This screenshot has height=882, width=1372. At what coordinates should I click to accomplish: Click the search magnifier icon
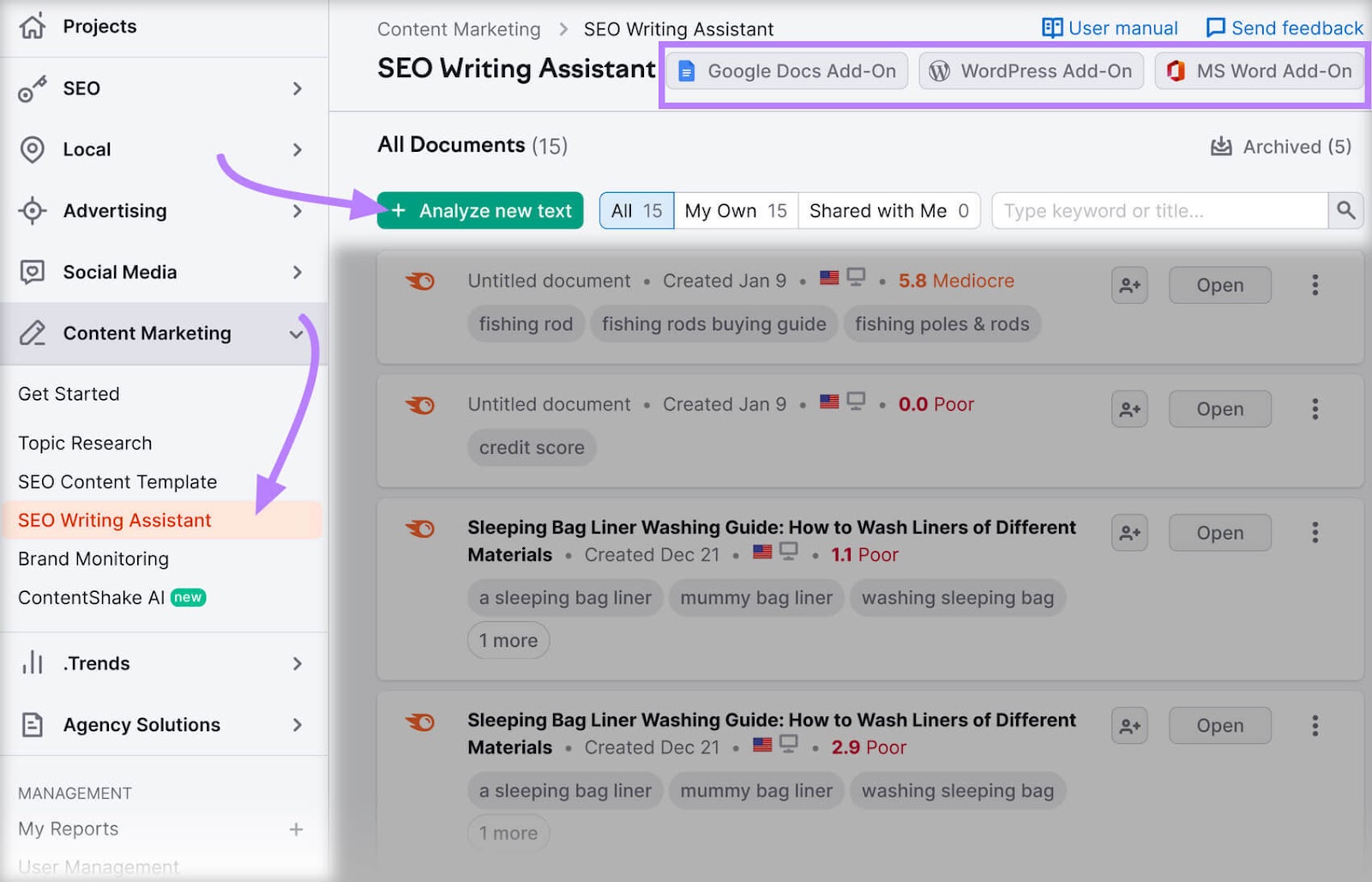pos(1346,210)
